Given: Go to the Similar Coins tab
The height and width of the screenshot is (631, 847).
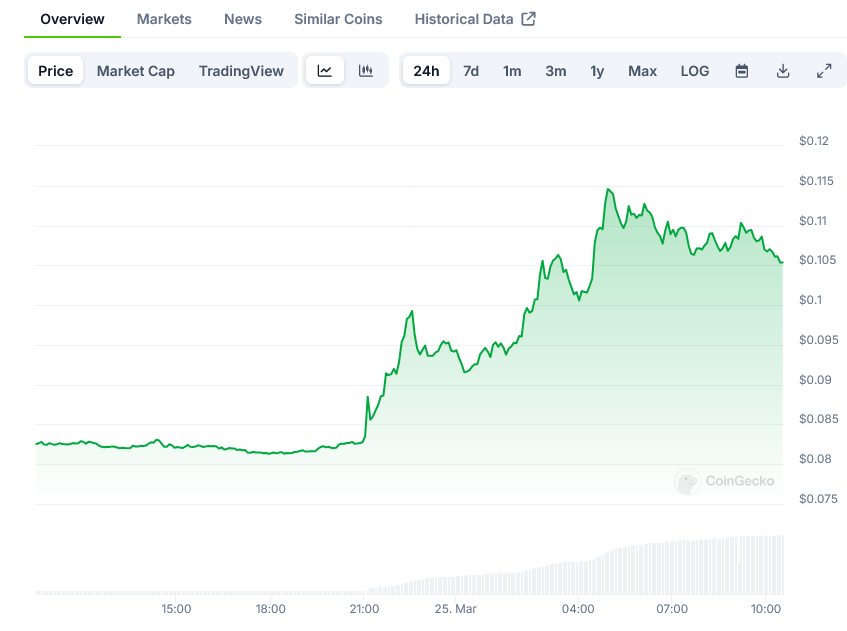Looking at the screenshot, I should [x=338, y=19].
